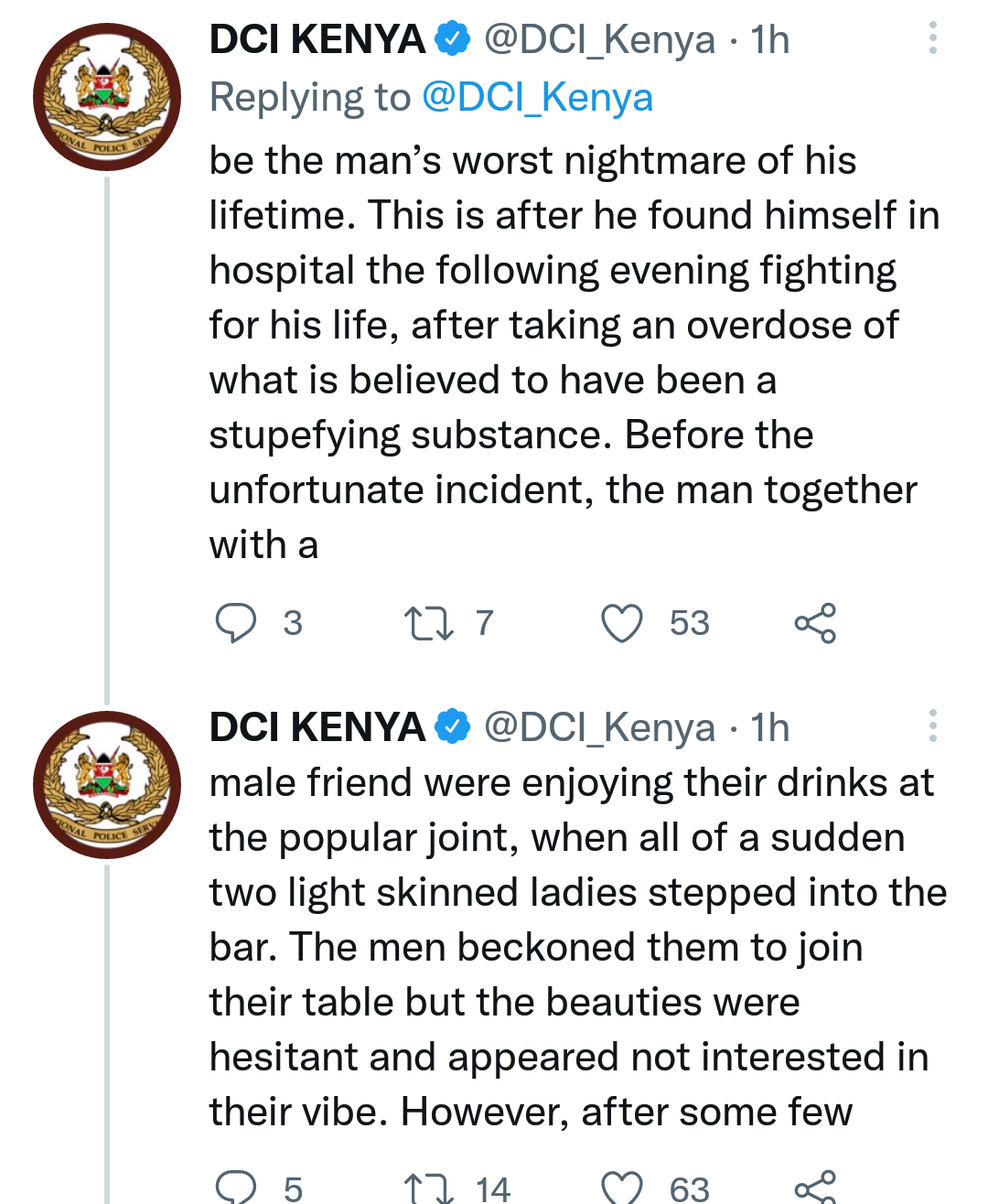Tap DCI KENYA name on second tweet

(x=317, y=727)
